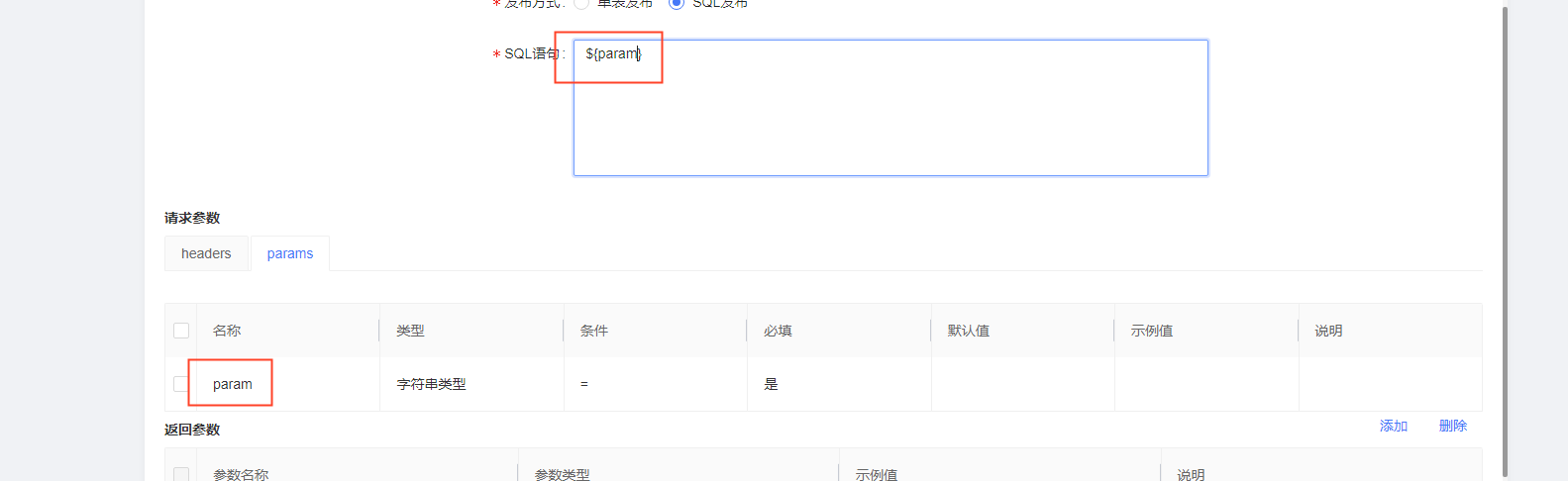Click the 是 required cell
1568x481 pixels.
click(771, 384)
